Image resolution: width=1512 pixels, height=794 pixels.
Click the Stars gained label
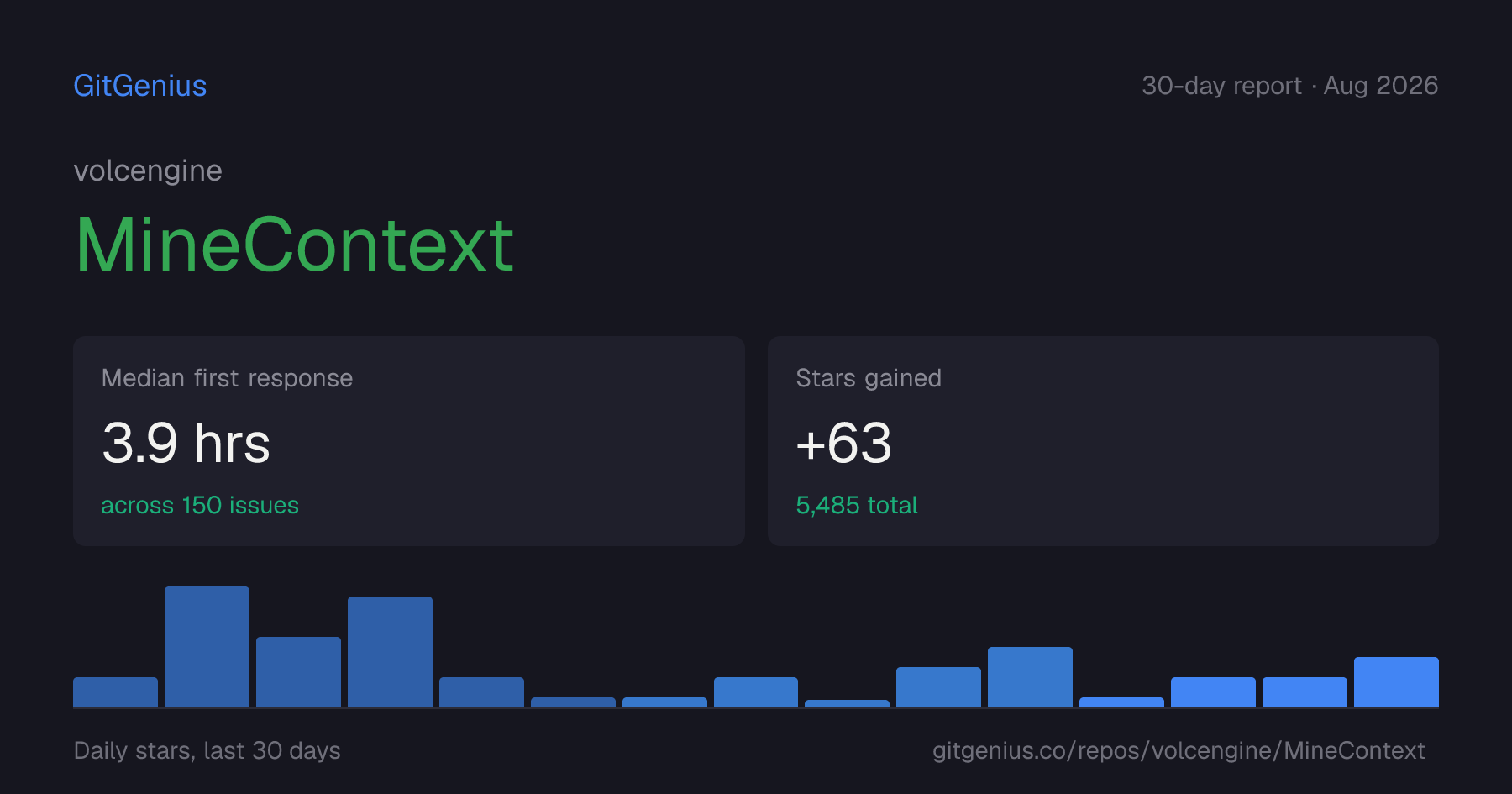tap(869, 378)
